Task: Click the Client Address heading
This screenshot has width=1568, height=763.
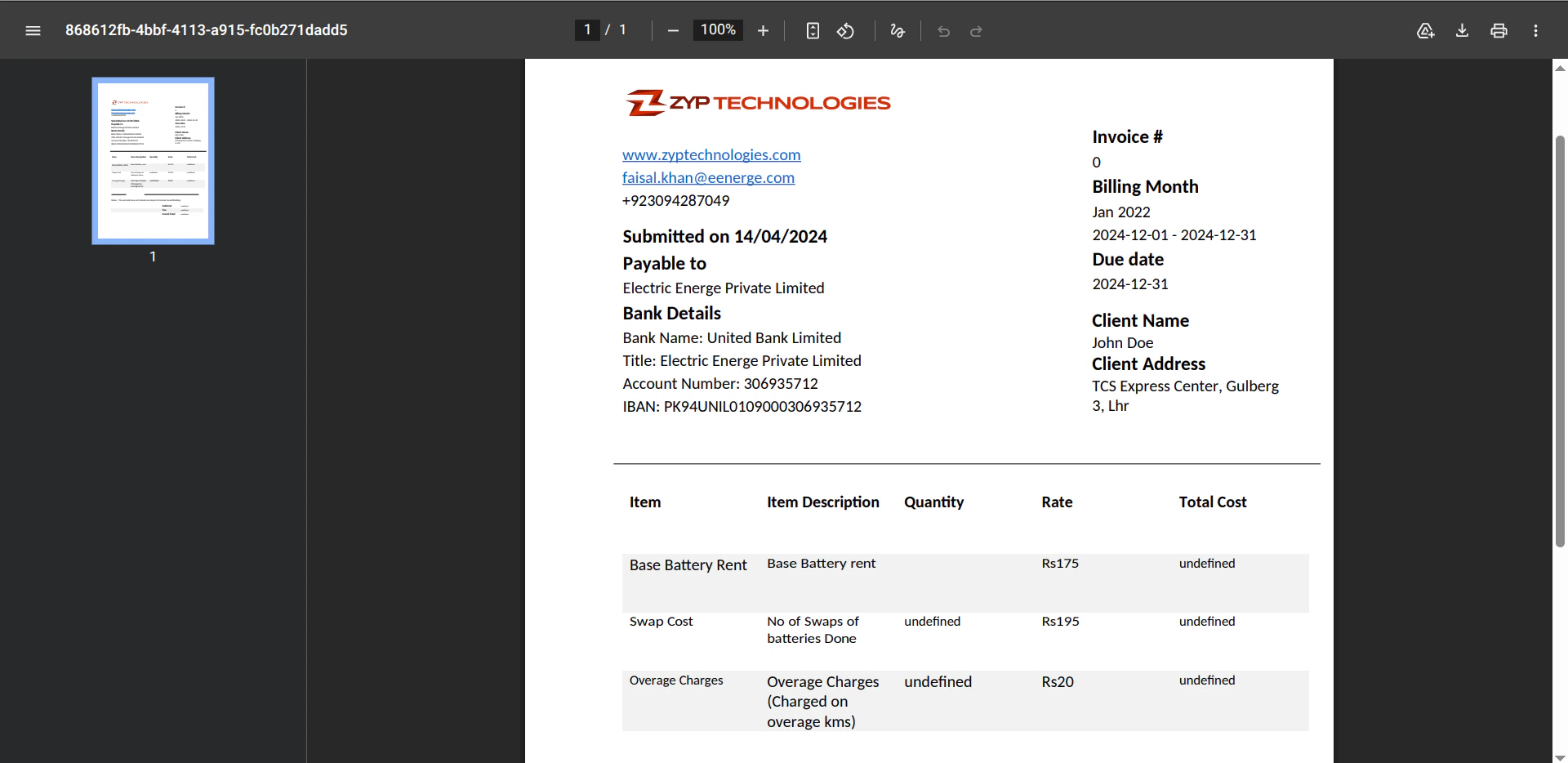Action: point(1148,364)
